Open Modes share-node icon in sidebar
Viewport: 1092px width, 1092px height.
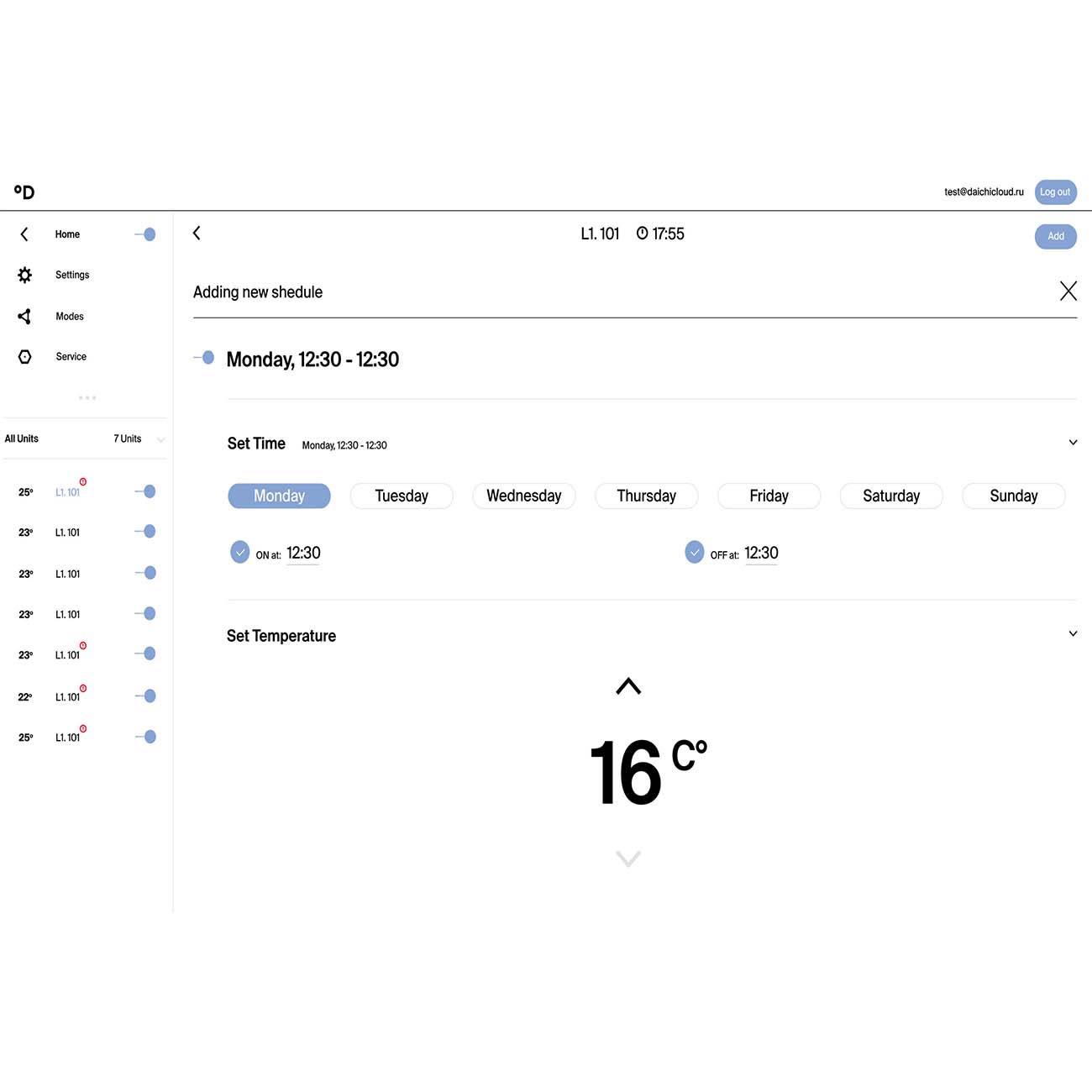(x=25, y=316)
